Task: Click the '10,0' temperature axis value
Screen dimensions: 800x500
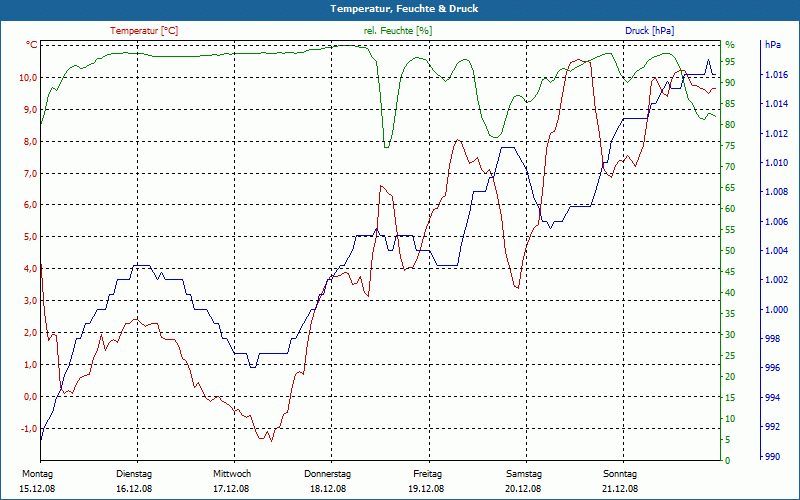Action: pos(28,78)
